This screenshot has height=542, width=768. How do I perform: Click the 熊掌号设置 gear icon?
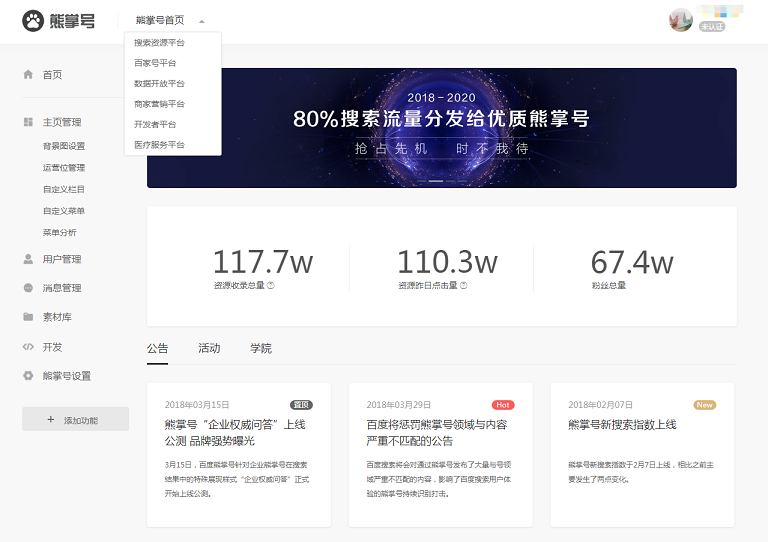pos(28,376)
